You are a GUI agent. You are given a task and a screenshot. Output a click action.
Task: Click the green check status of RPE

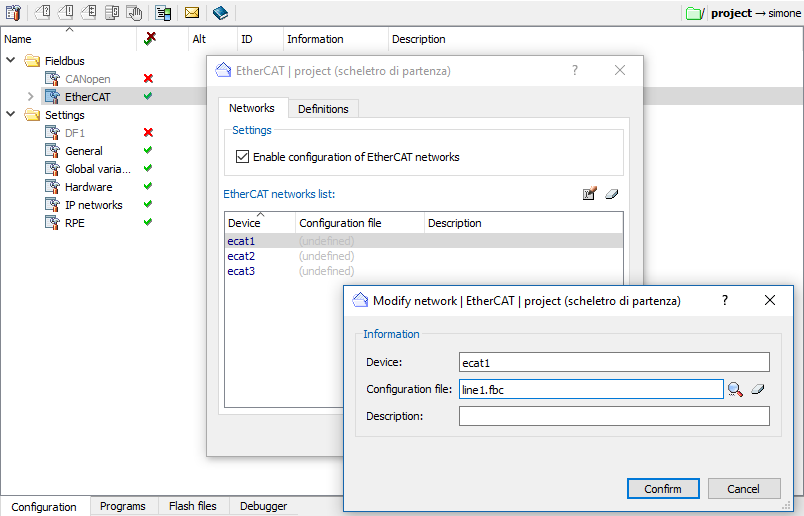tap(148, 222)
